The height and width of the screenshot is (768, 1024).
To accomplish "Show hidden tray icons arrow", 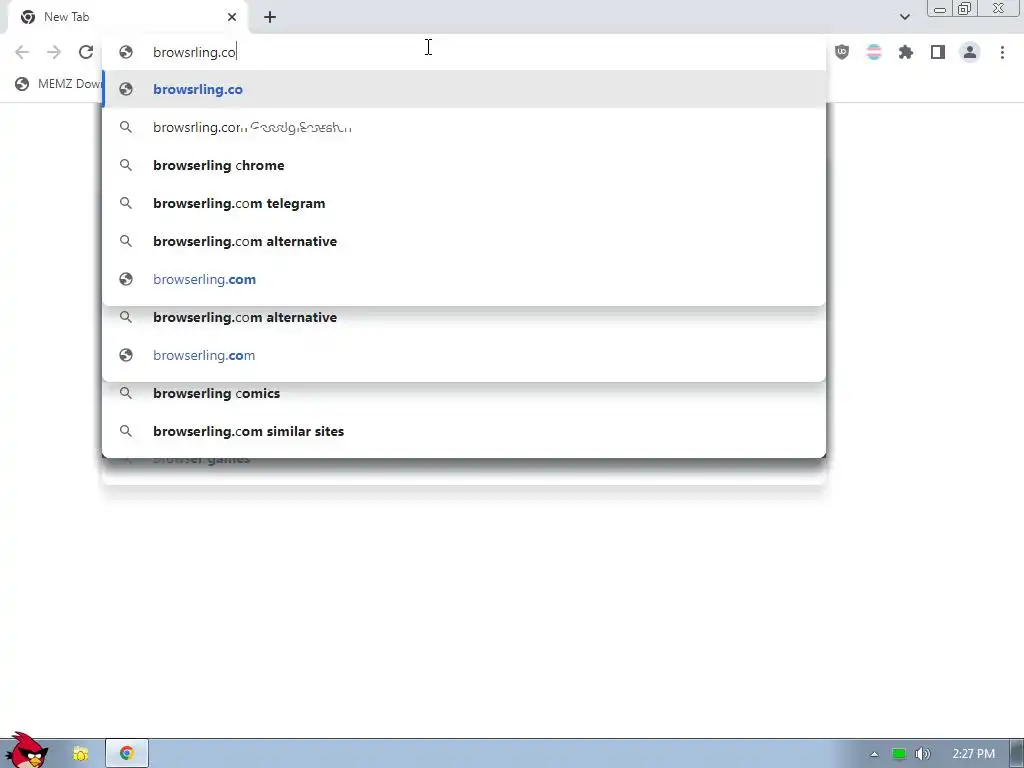I will (874, 754).
